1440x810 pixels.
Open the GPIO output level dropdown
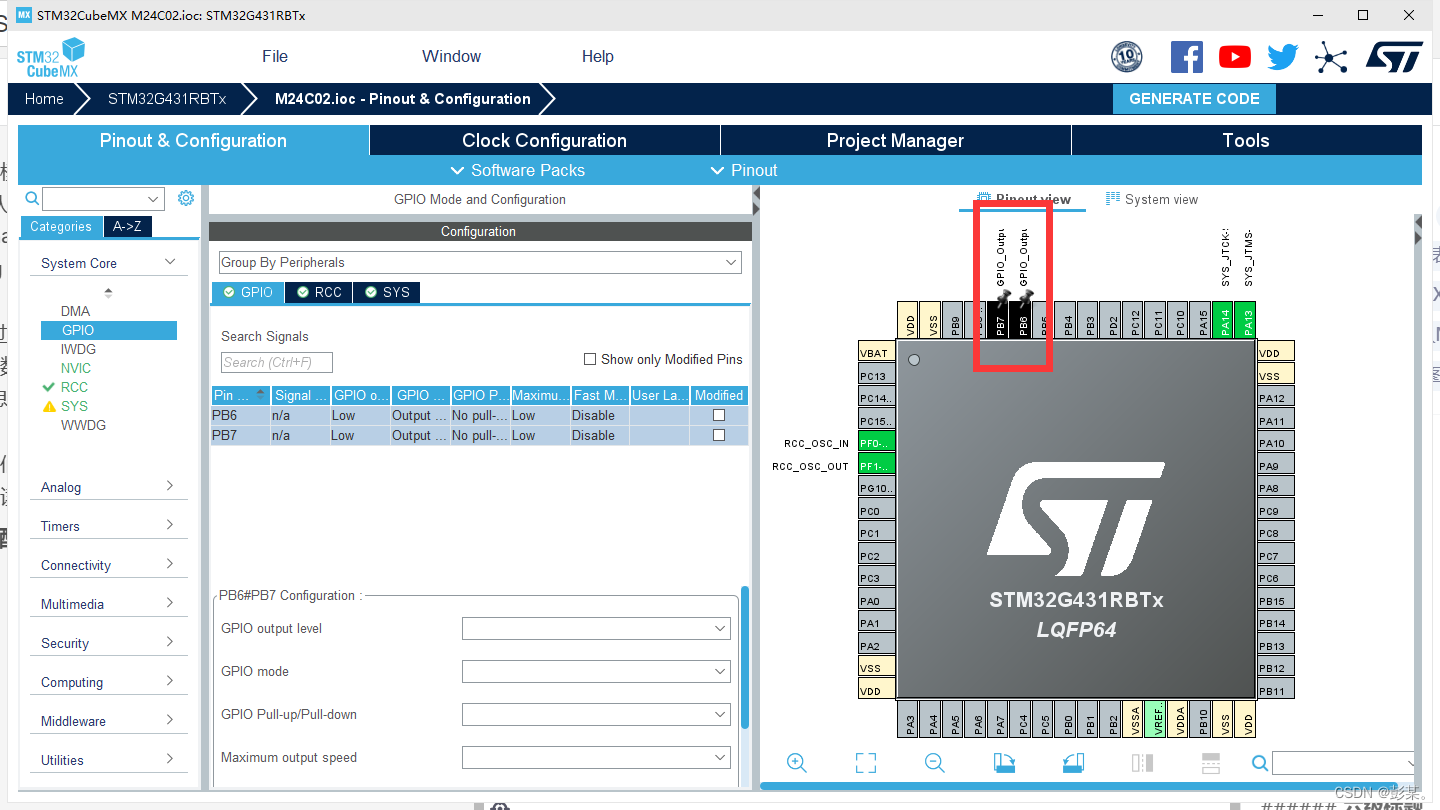[x=596, y=628]
